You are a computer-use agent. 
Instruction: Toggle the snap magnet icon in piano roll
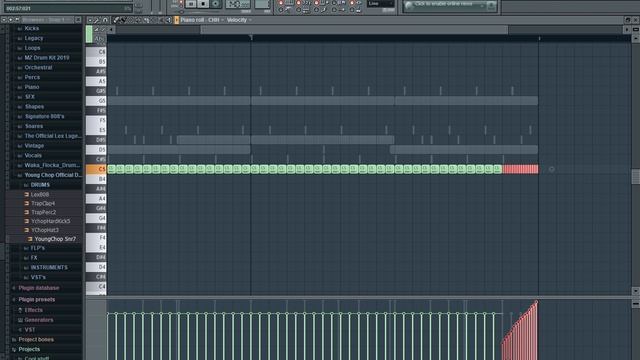click(105, 20)
